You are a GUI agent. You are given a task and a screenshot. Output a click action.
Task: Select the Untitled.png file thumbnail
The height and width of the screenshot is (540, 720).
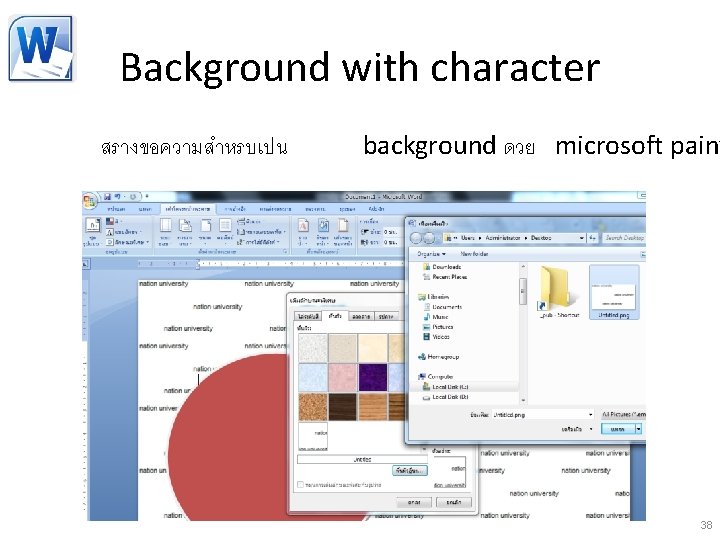[x=614, y=292]
